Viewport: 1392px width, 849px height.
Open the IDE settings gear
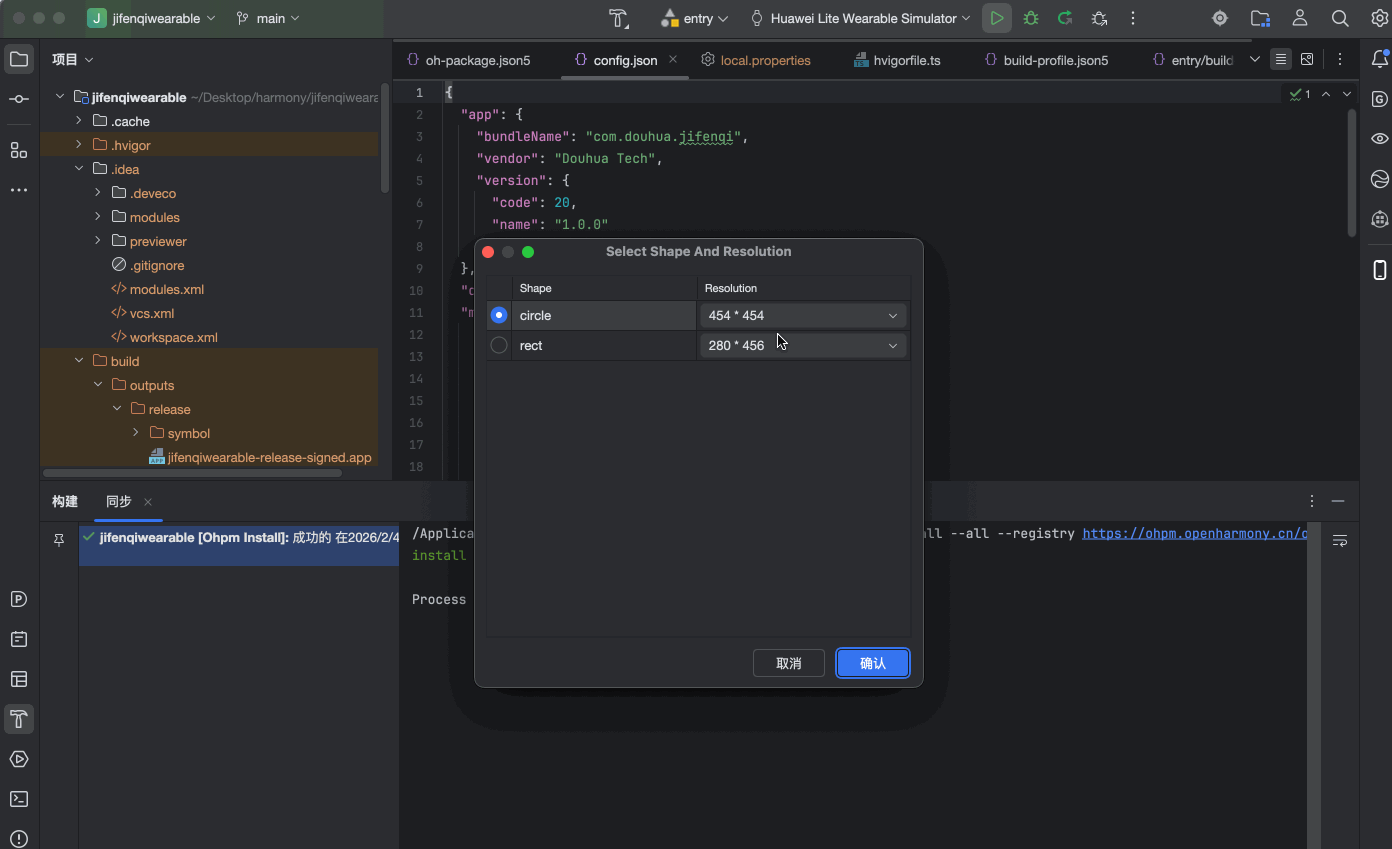point(1379,18)
